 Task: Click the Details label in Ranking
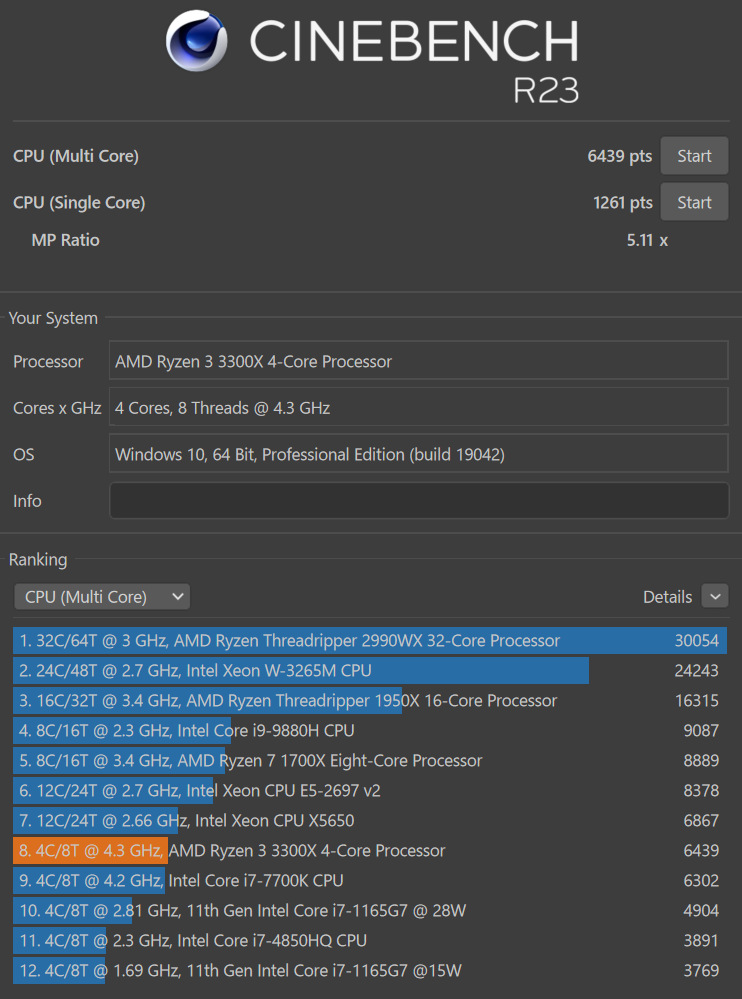coord(667,597)
